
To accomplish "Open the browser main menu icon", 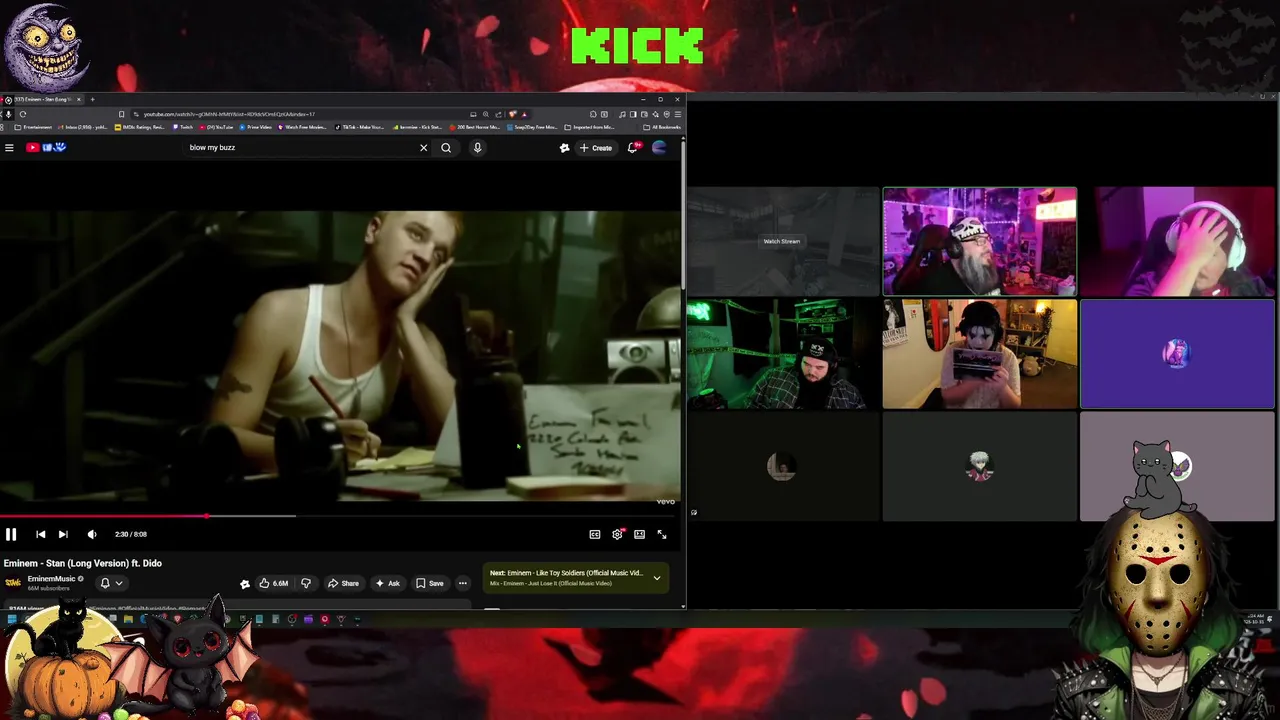I will pyautogui.click(x=677, y=114).
